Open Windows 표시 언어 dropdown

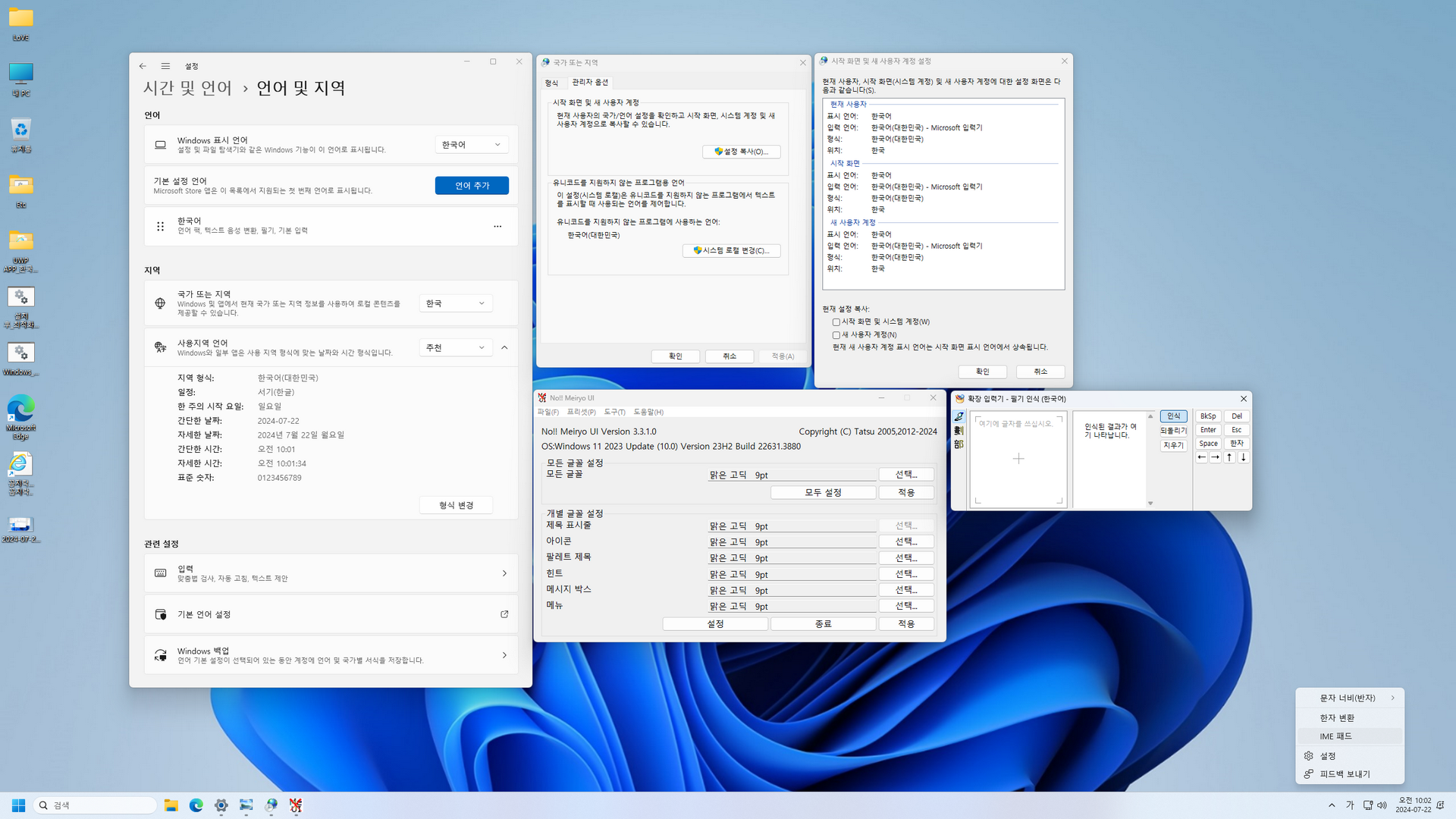pyautogui.click(x=471, y=145)
